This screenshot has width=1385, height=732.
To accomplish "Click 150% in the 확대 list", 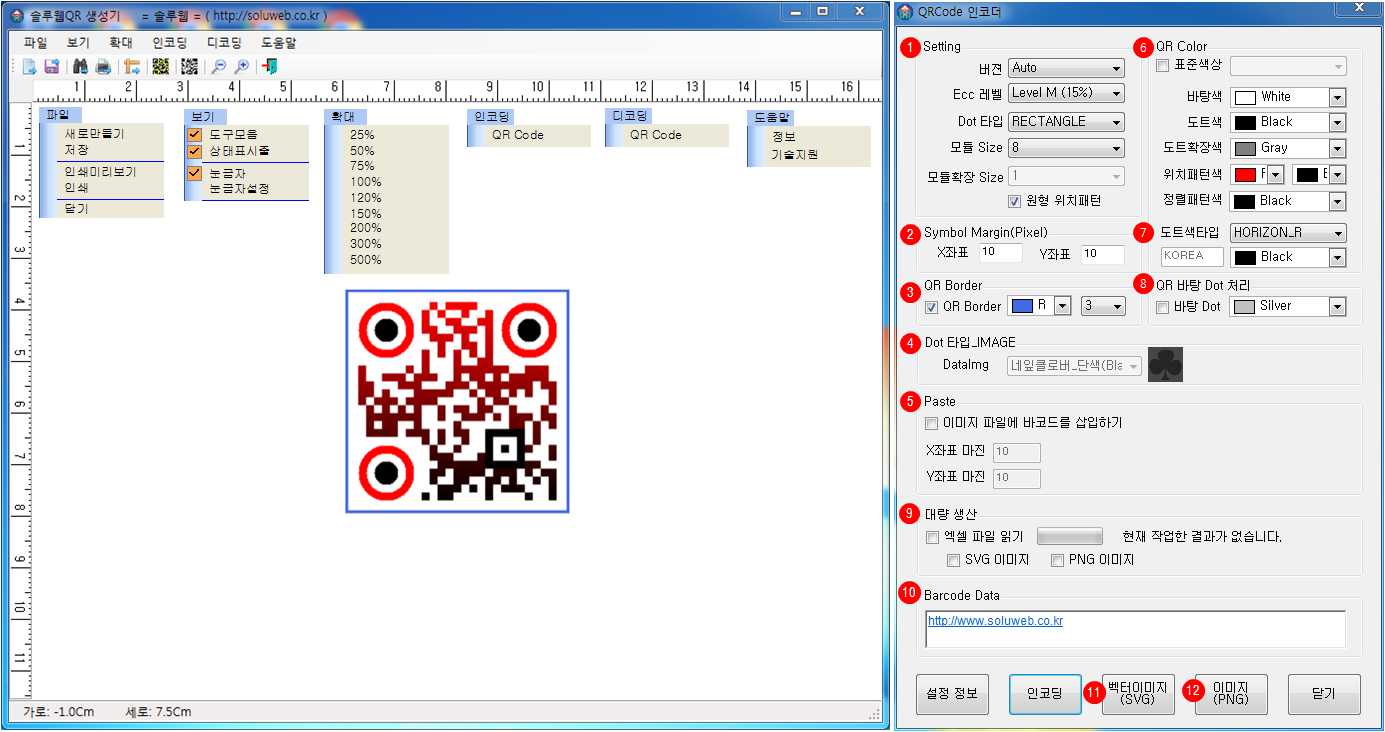I will pyautogui.click(x=366, y=214).
